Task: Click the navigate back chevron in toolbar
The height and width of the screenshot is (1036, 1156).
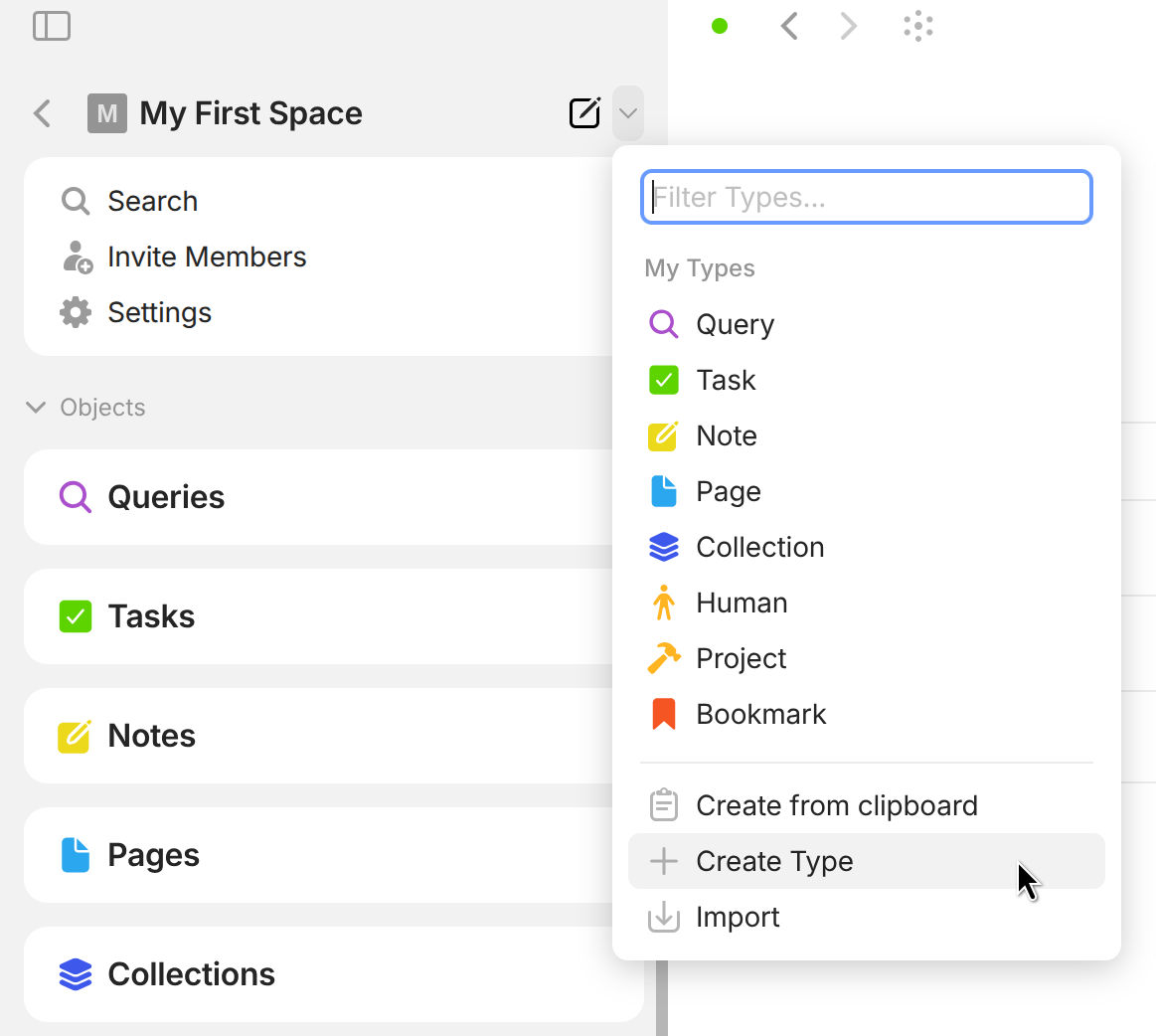Action: 789,26
